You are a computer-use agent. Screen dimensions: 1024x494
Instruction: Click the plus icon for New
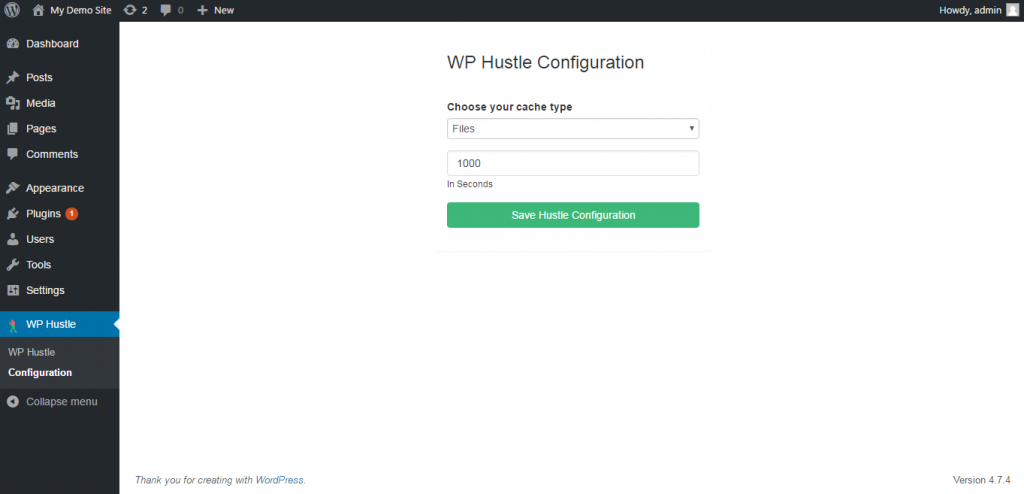(x=202, y=10)
